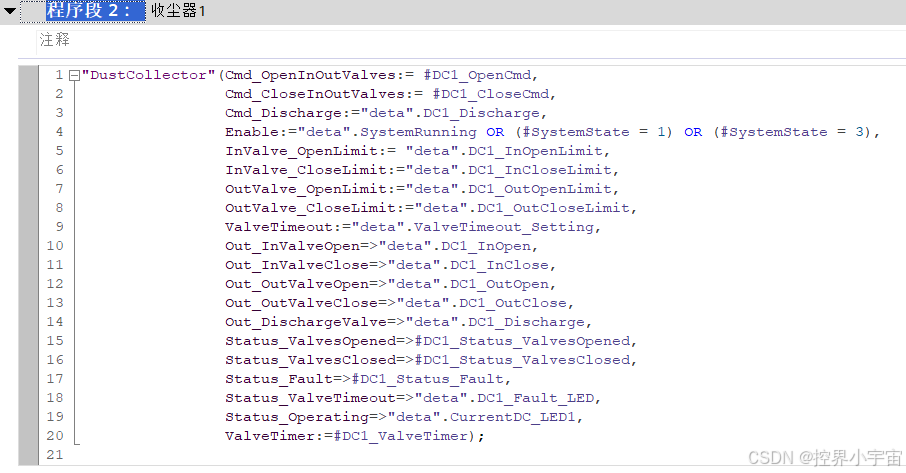Click "deta".CurrentDC_LED1 operand

[481, 418]
